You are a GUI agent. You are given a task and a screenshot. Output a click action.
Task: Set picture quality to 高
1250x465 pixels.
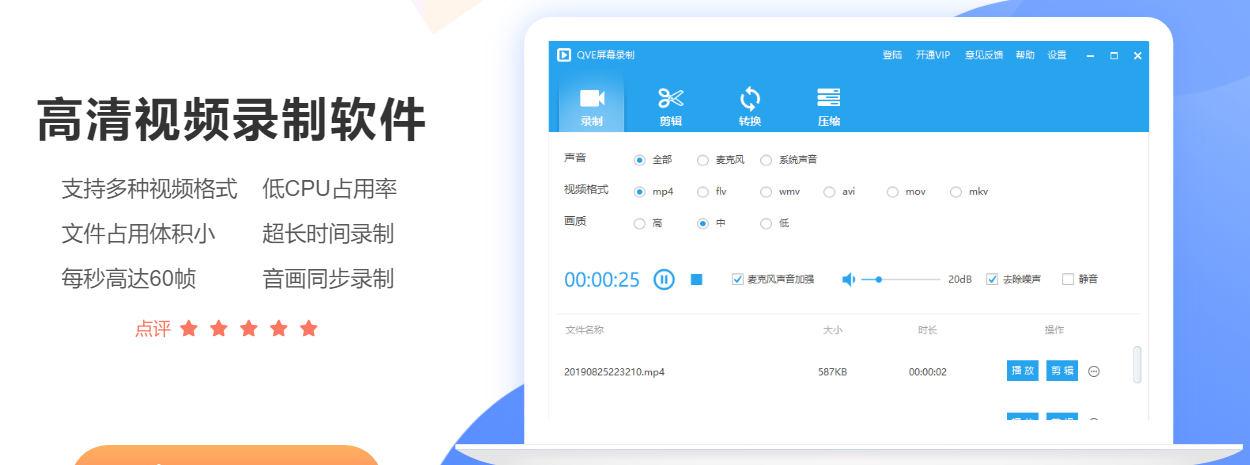[640, 223]
